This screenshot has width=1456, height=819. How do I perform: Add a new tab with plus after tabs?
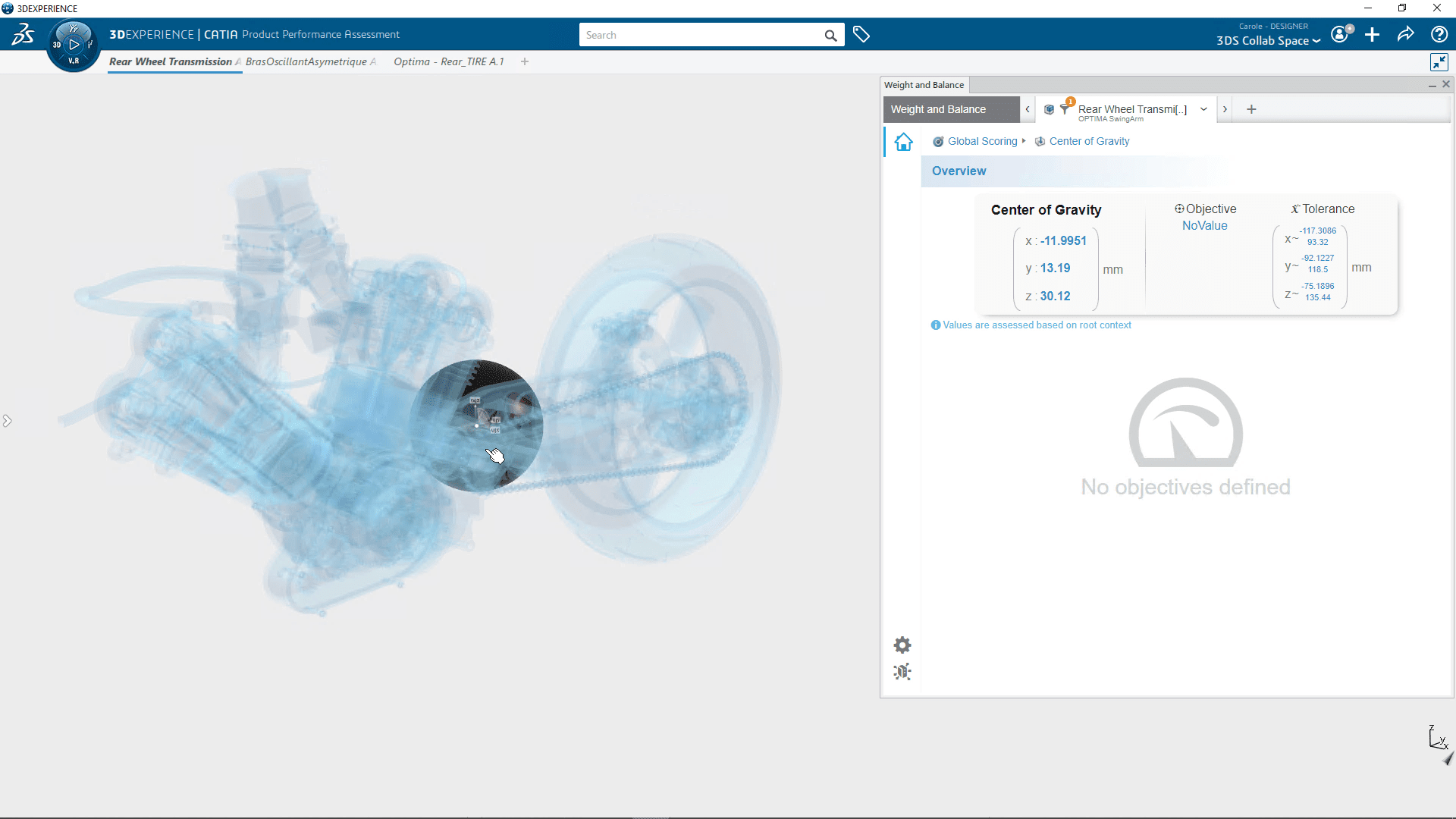525,62
